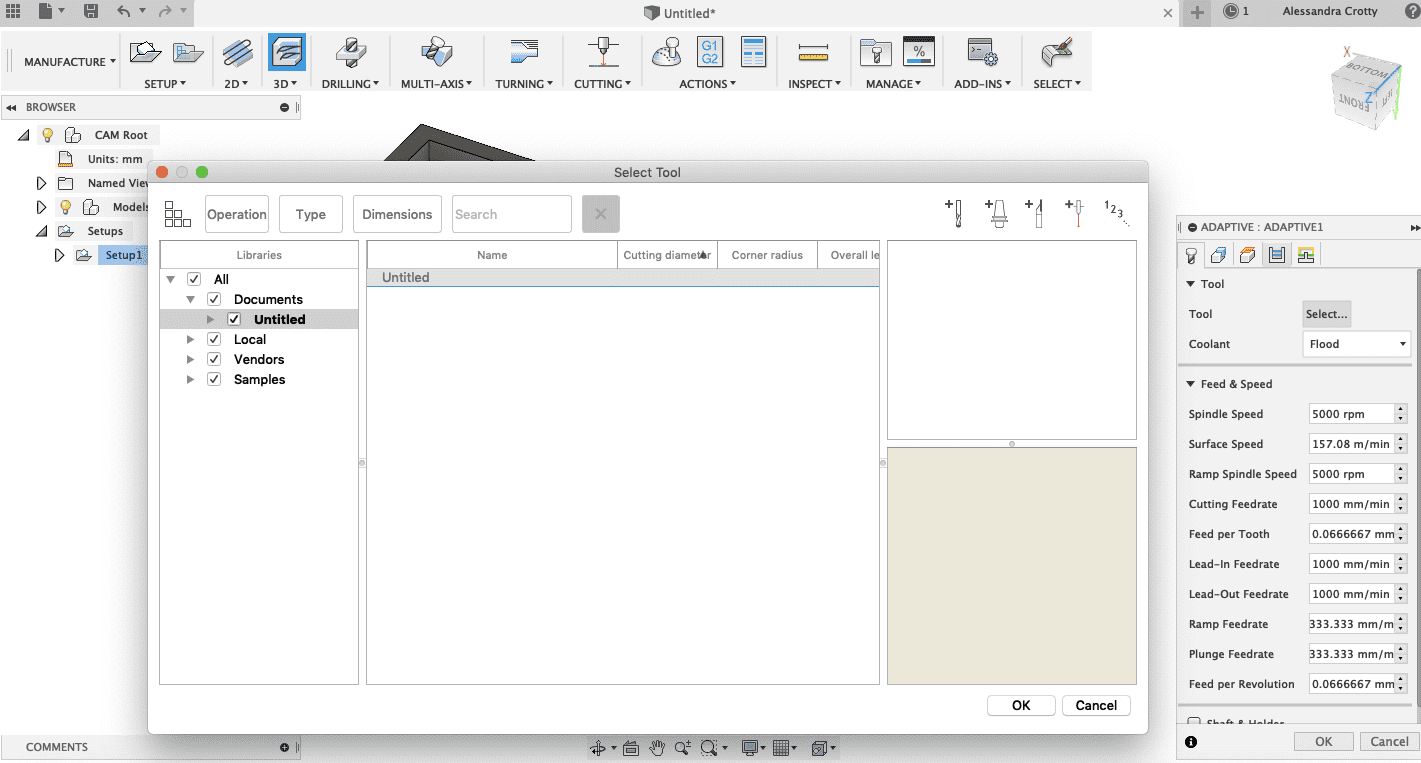Click the Multi-Axis toolpath icon
1421x763 pixels.
[x=437, y=52]
